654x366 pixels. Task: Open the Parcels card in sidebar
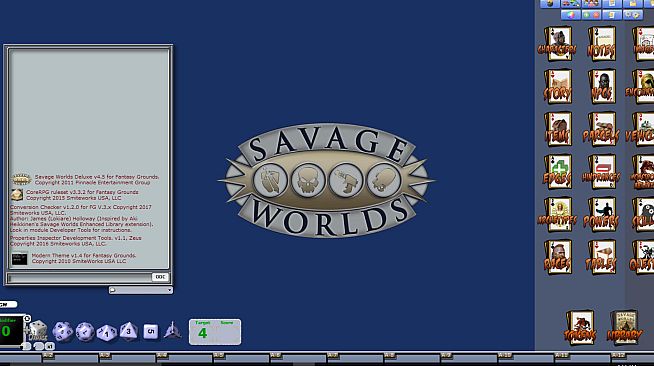coord(601,129)
